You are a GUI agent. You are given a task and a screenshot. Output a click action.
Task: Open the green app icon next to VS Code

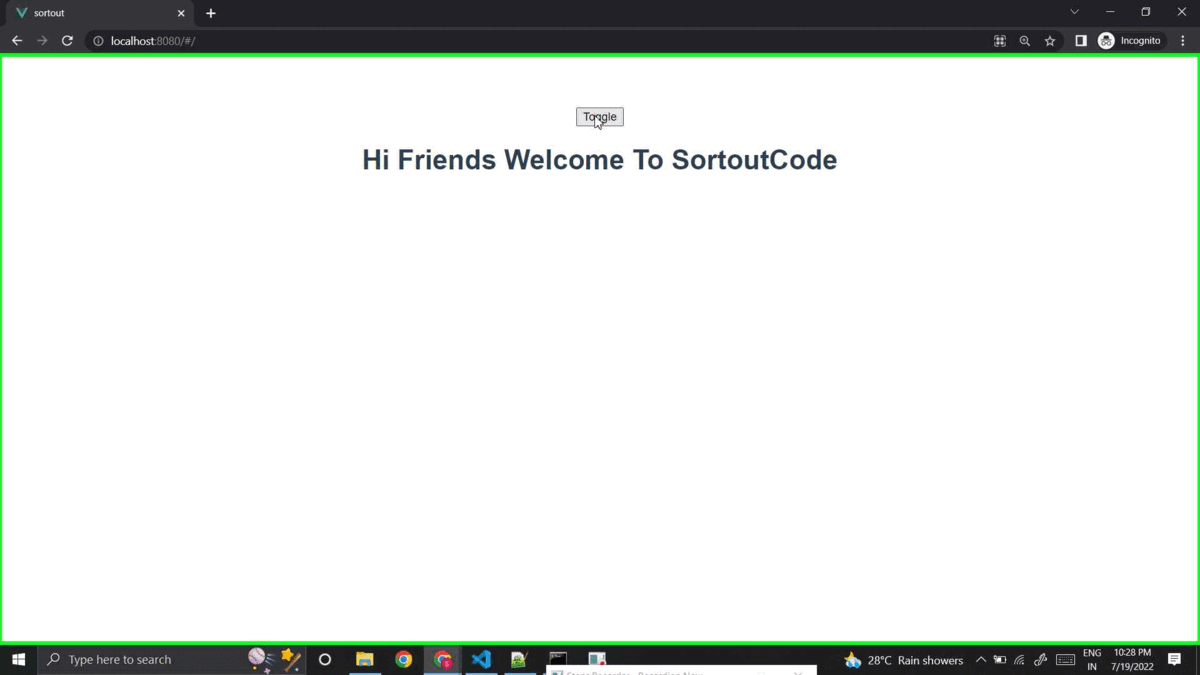point(519,660)
